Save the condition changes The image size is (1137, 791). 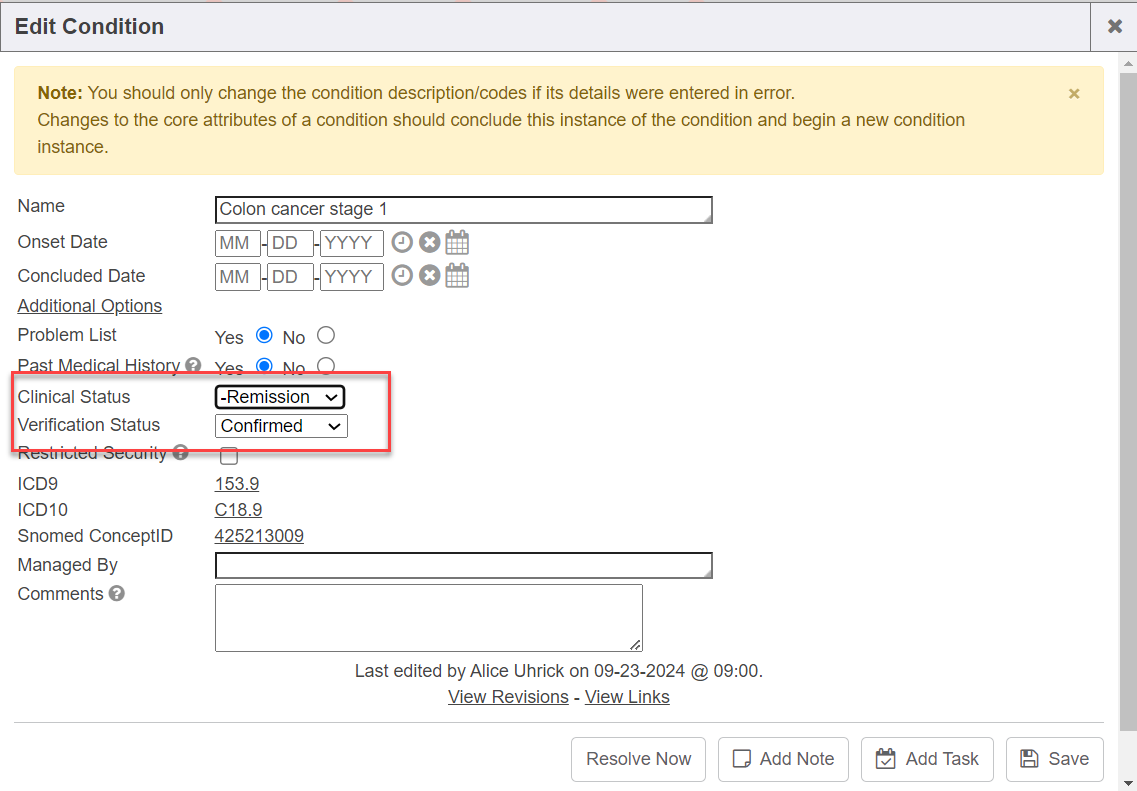1054,759
